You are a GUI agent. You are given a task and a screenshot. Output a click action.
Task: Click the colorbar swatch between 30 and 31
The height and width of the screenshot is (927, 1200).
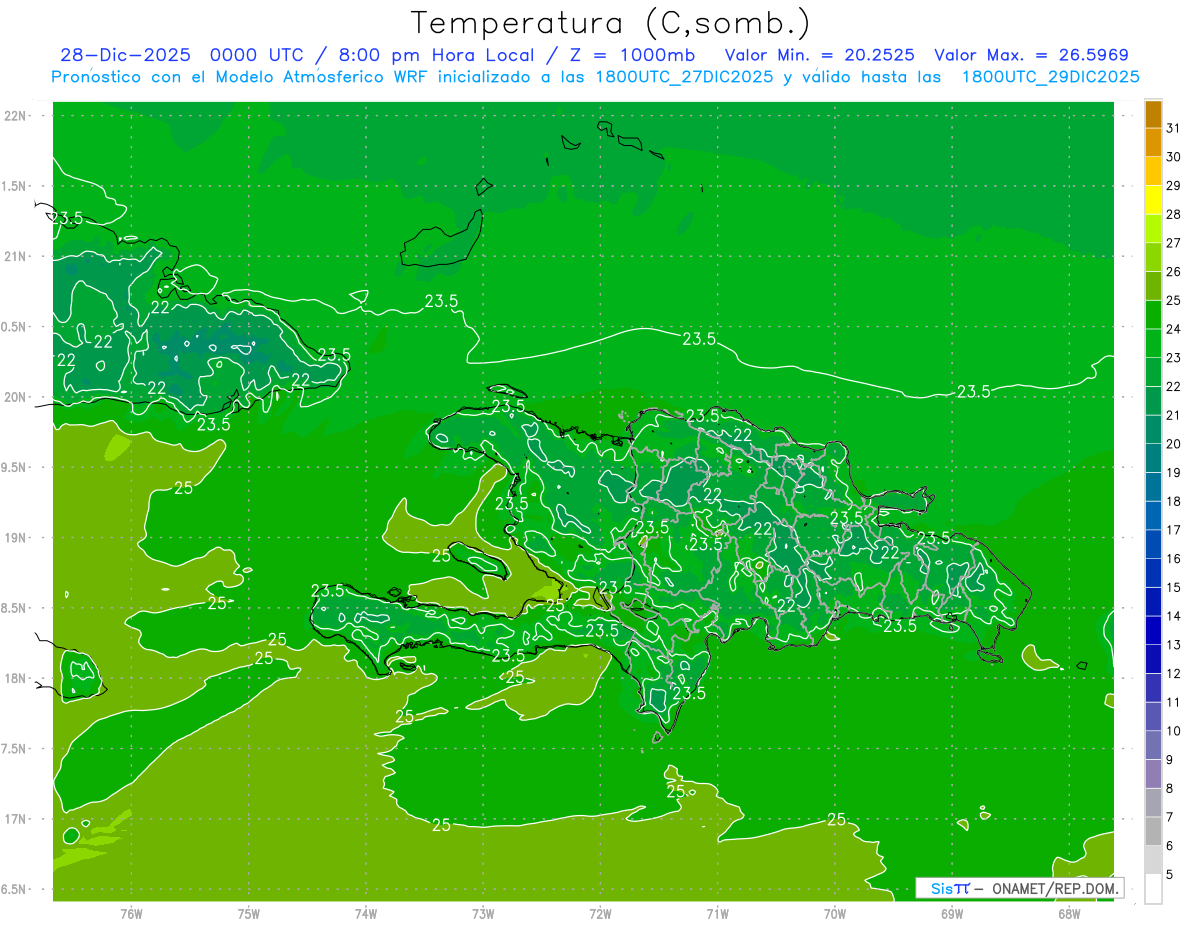click(x=1153, y=143)
